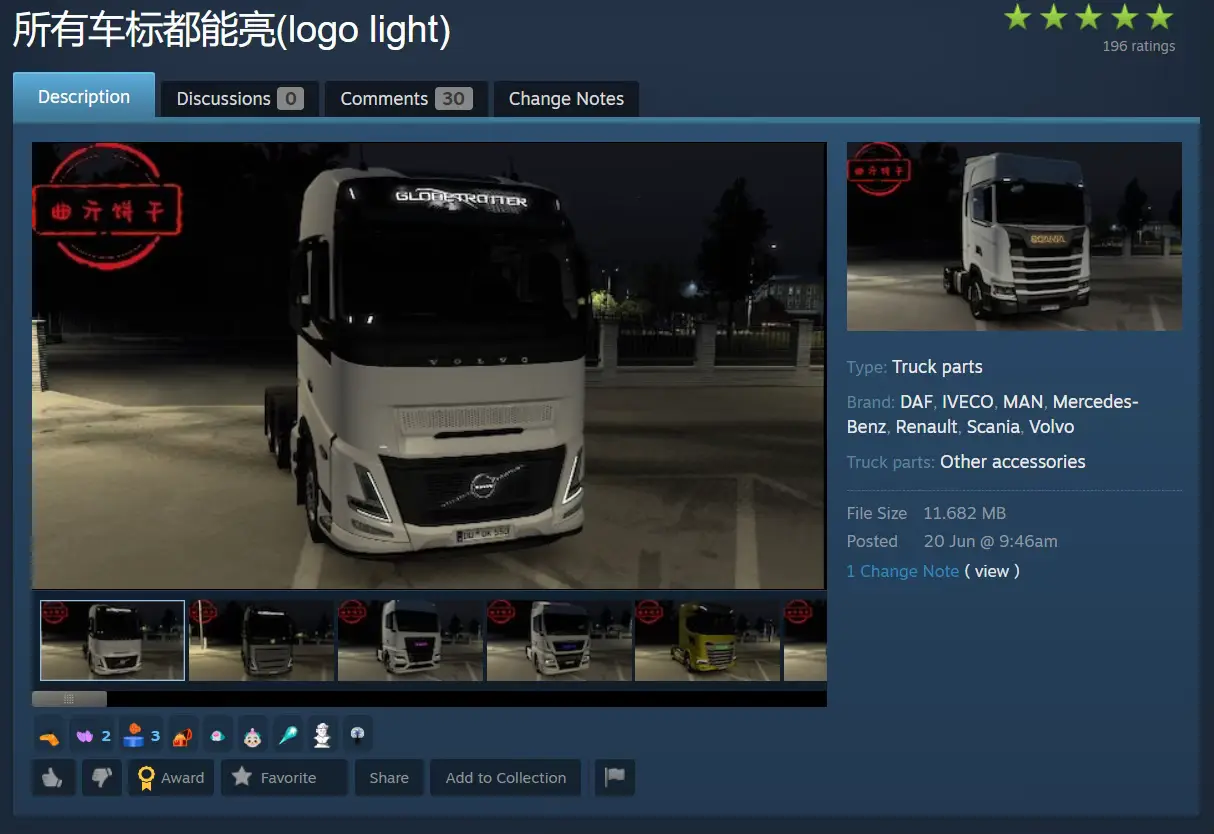Click the teal comet award reaction

287,736
